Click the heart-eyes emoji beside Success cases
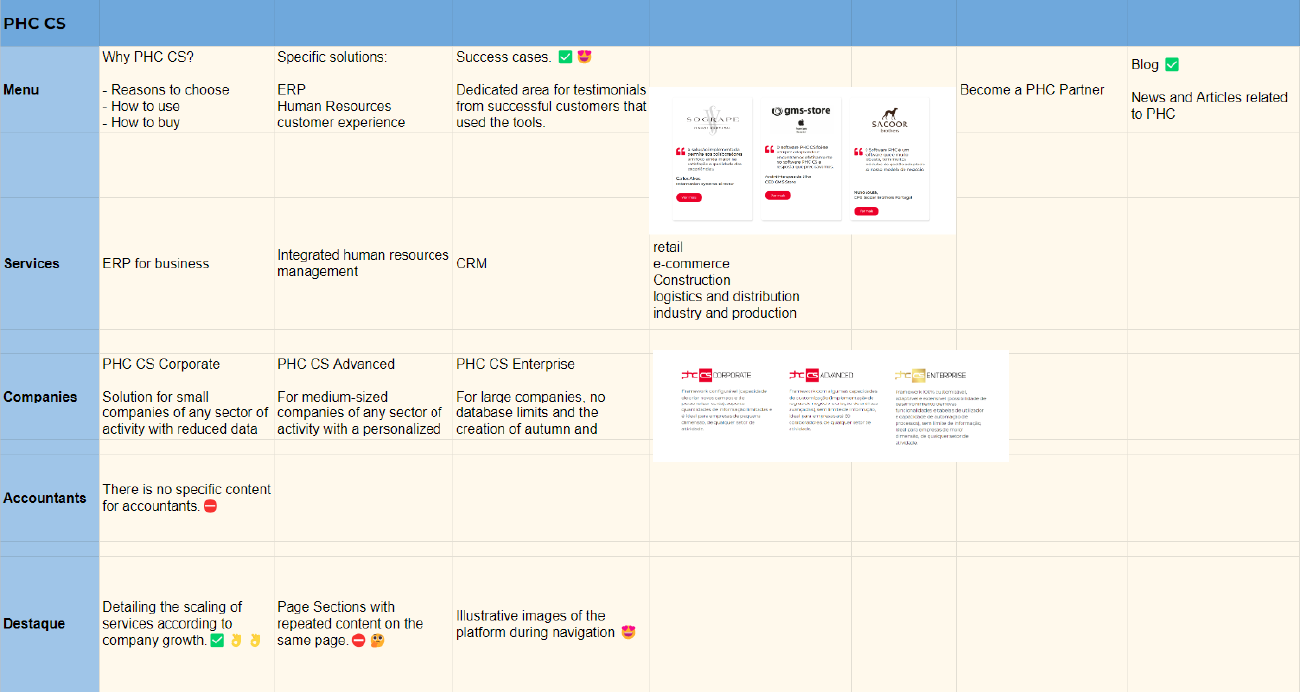Screen dimensions: 1300x692 tap(585, 57)
